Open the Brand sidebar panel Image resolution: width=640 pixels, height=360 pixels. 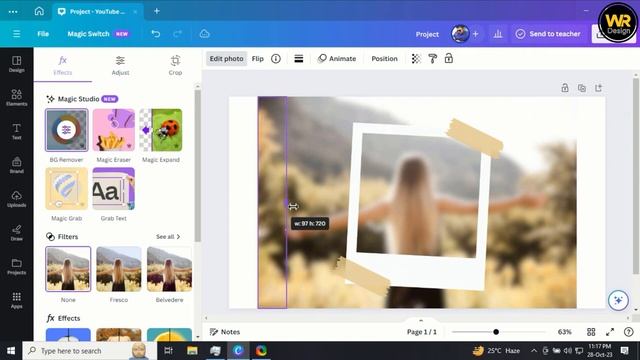point(16,165)
